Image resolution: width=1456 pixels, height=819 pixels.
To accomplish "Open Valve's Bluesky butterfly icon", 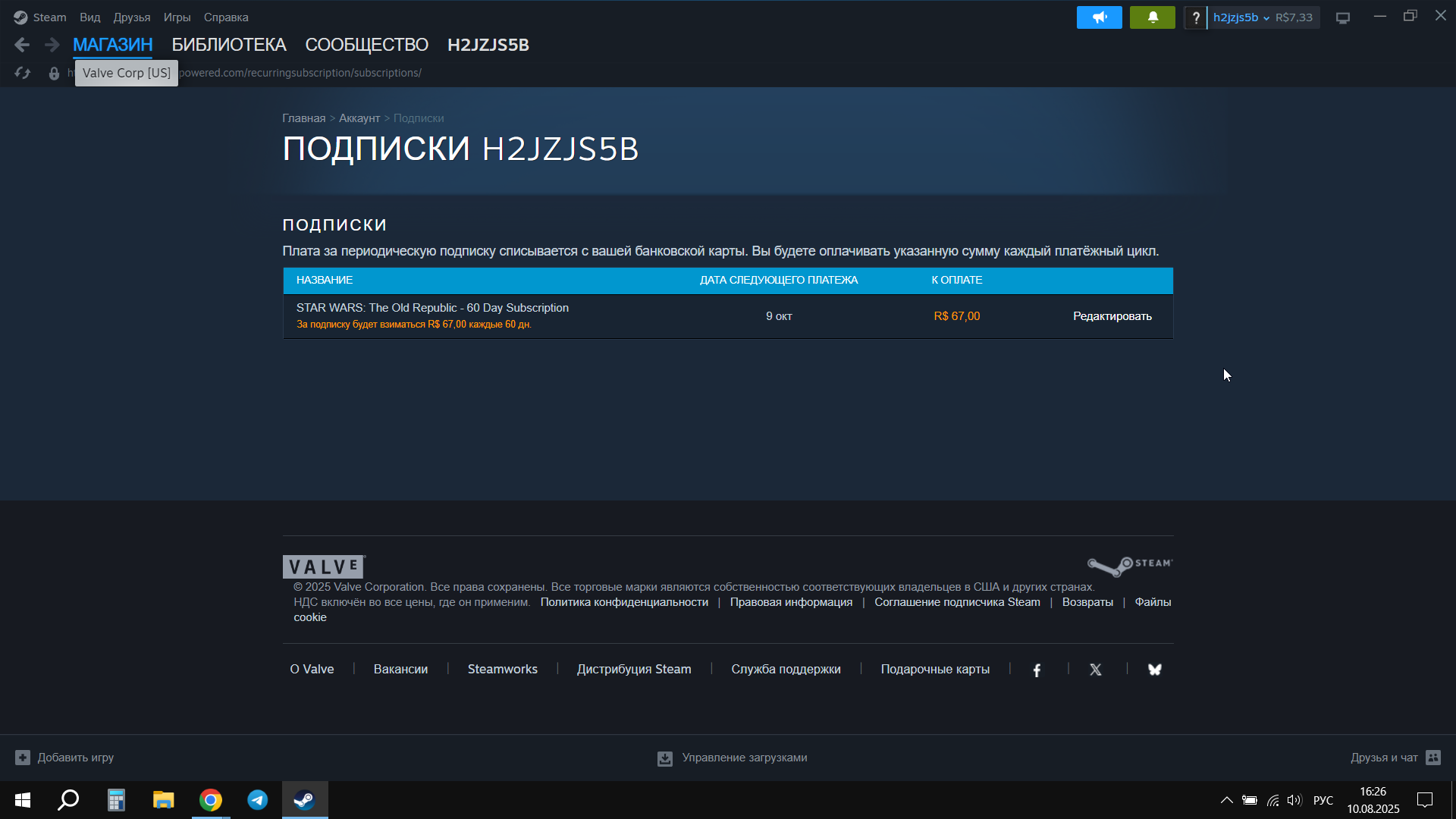I will 1154,670.
